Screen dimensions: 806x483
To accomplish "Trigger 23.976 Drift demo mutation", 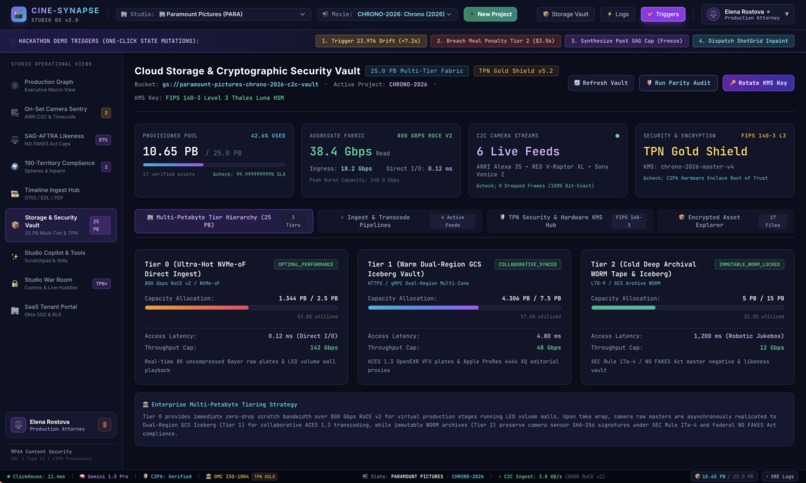I will (x=371, y=41).
